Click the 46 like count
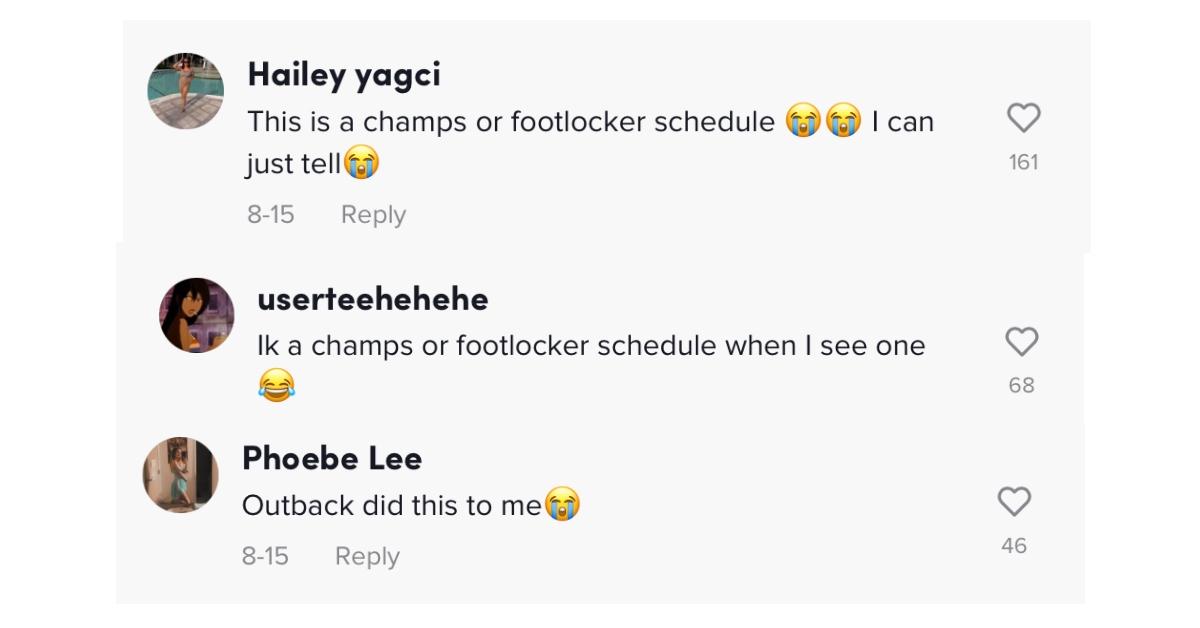 (1014, 545)
